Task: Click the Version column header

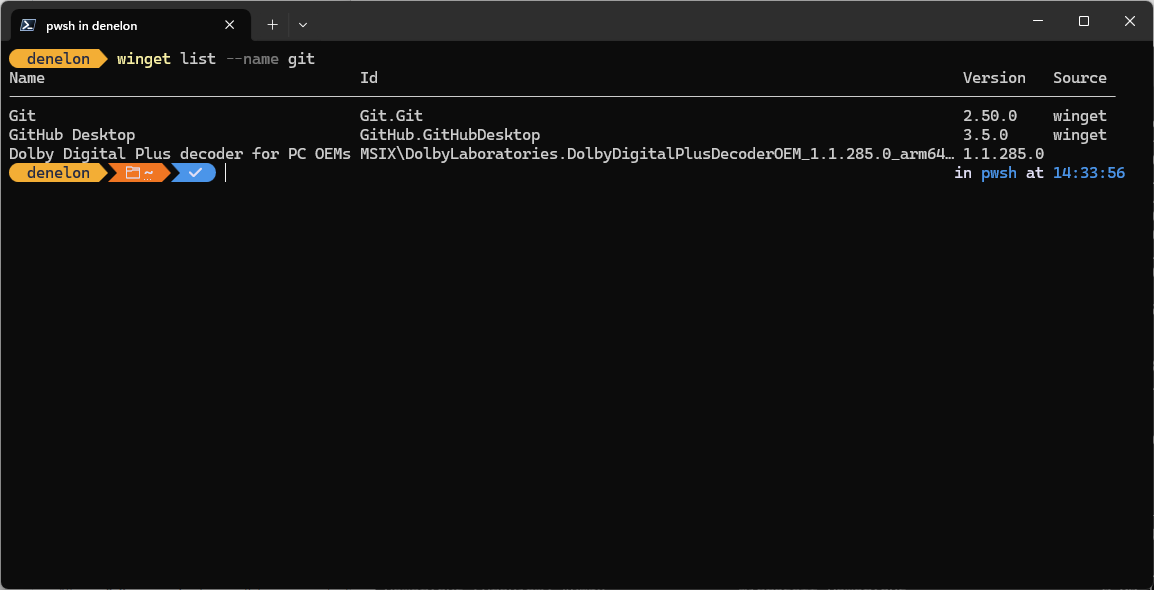Action: [x=994, y=78]
